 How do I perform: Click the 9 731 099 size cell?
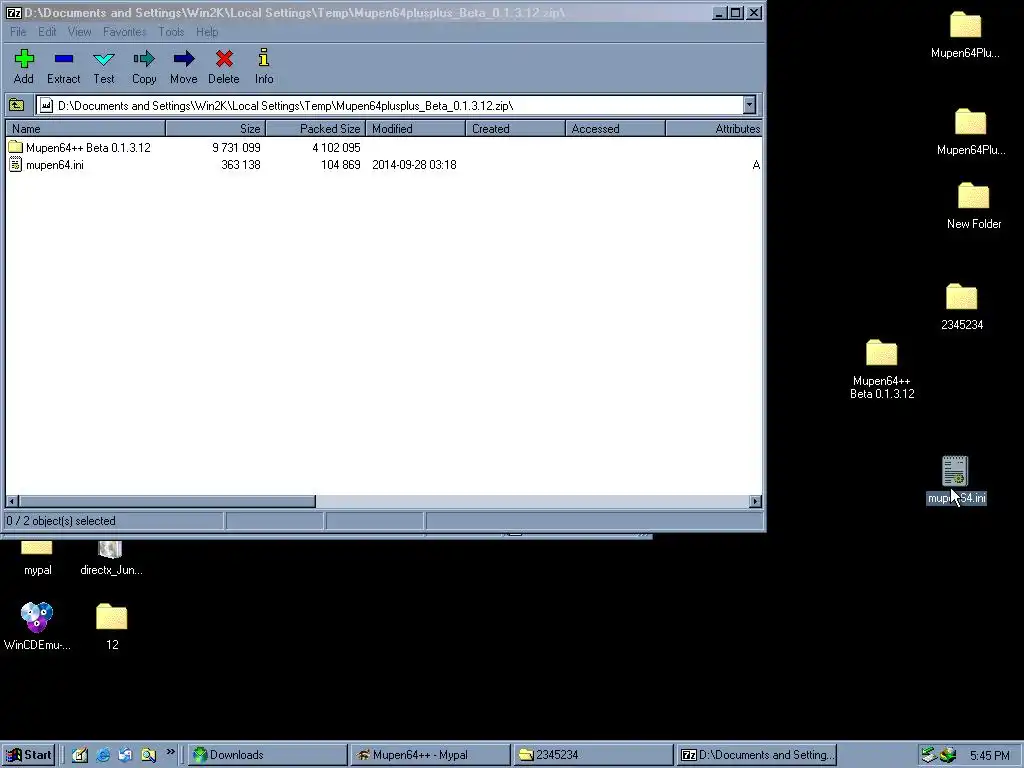click(x=236, y=148)
